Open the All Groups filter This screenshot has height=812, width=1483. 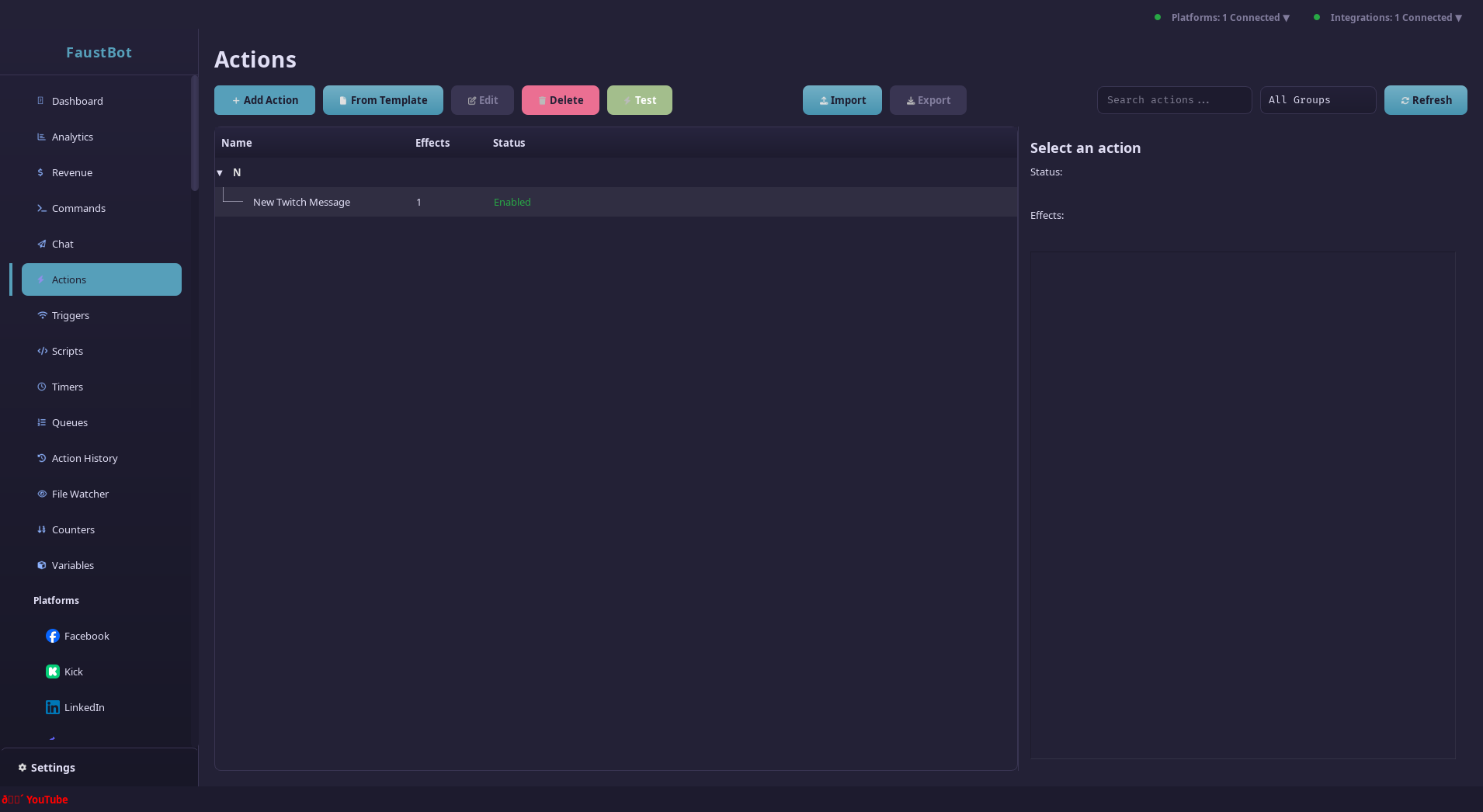pyautogui.click(x=1317, y=99)
